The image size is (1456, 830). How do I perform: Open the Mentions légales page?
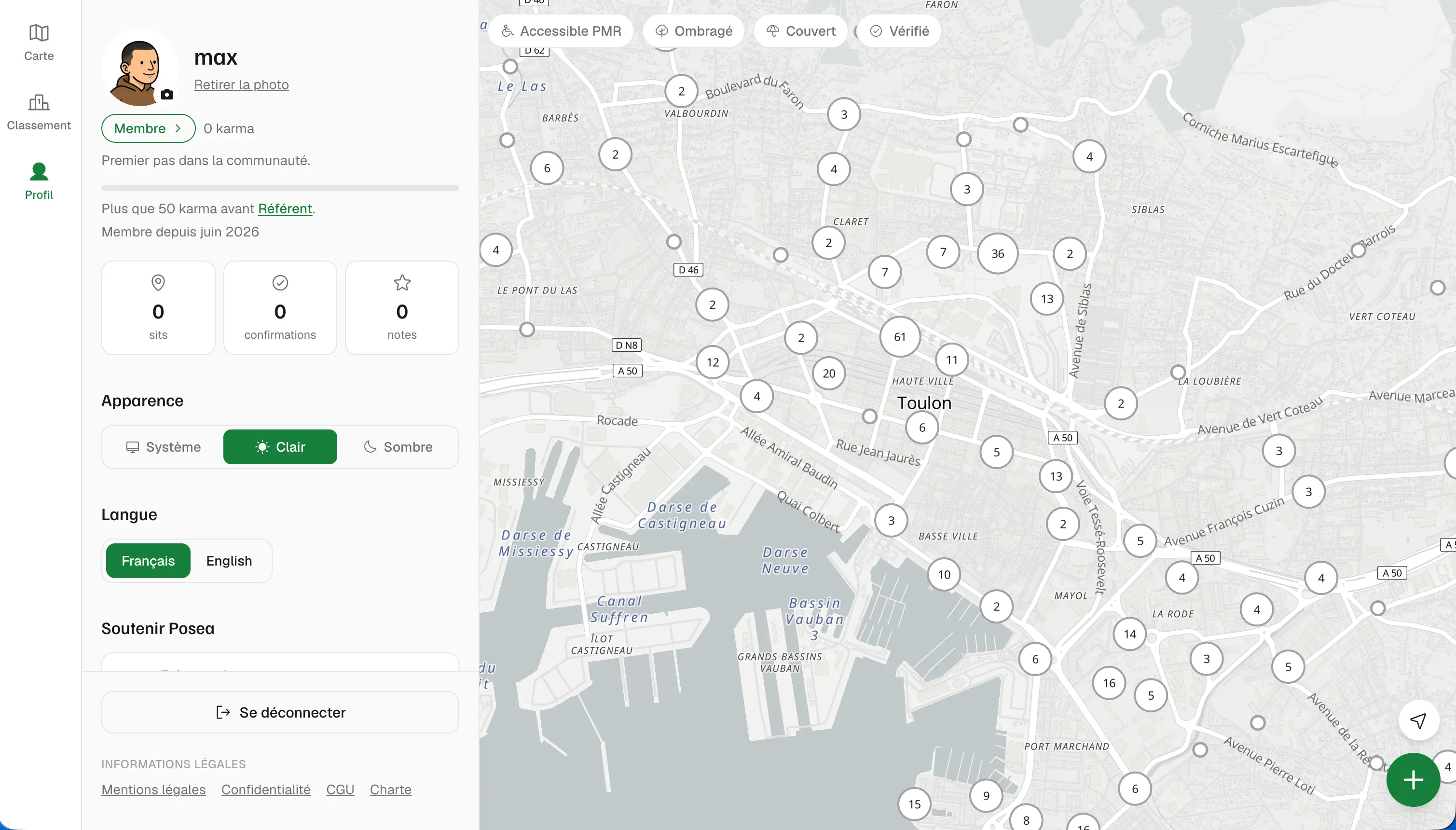153,789
